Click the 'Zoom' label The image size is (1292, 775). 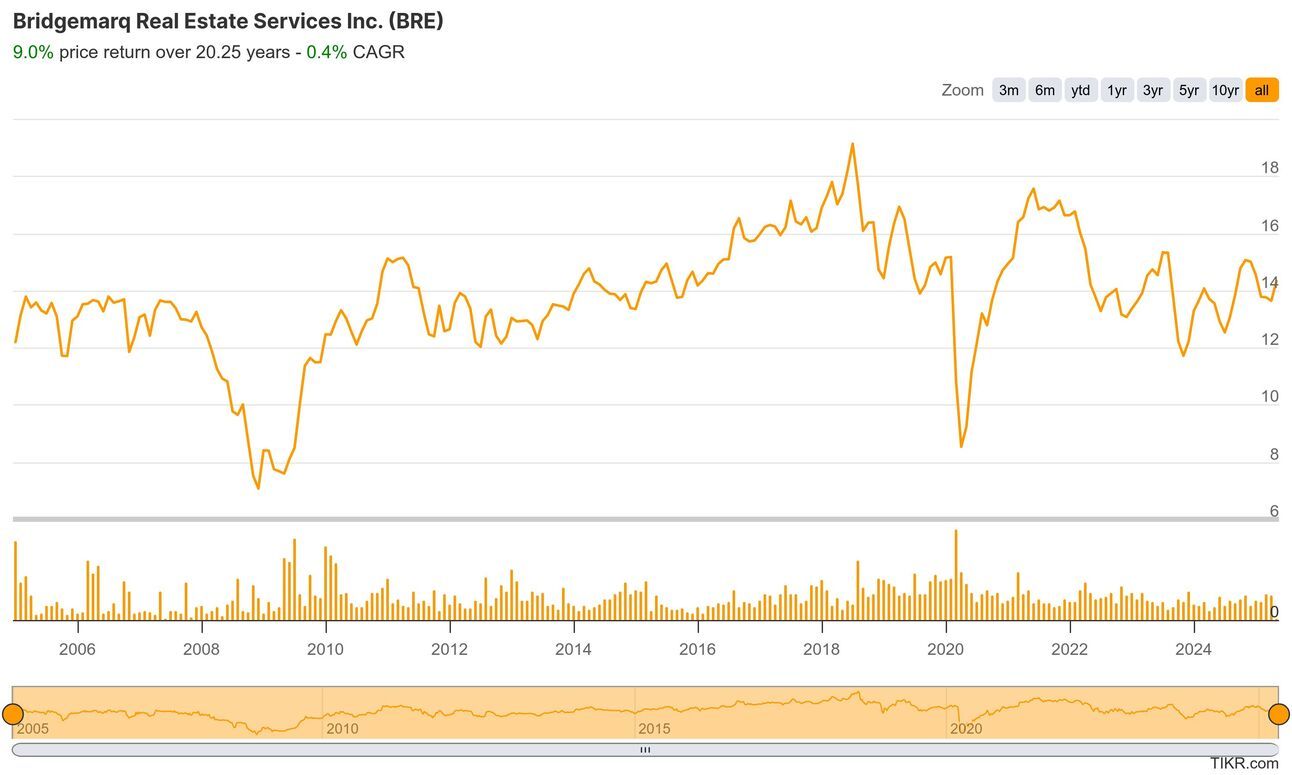click(x=963, y=90)
